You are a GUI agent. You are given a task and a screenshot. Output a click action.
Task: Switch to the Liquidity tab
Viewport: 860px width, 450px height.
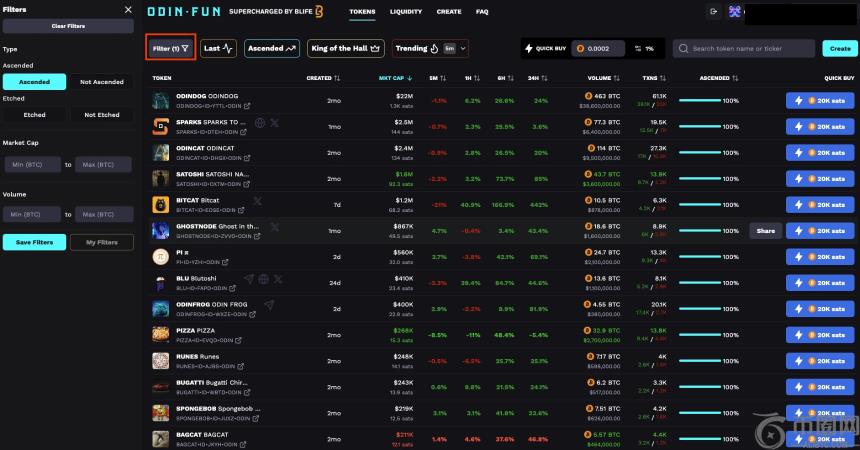tap(405, 12)
